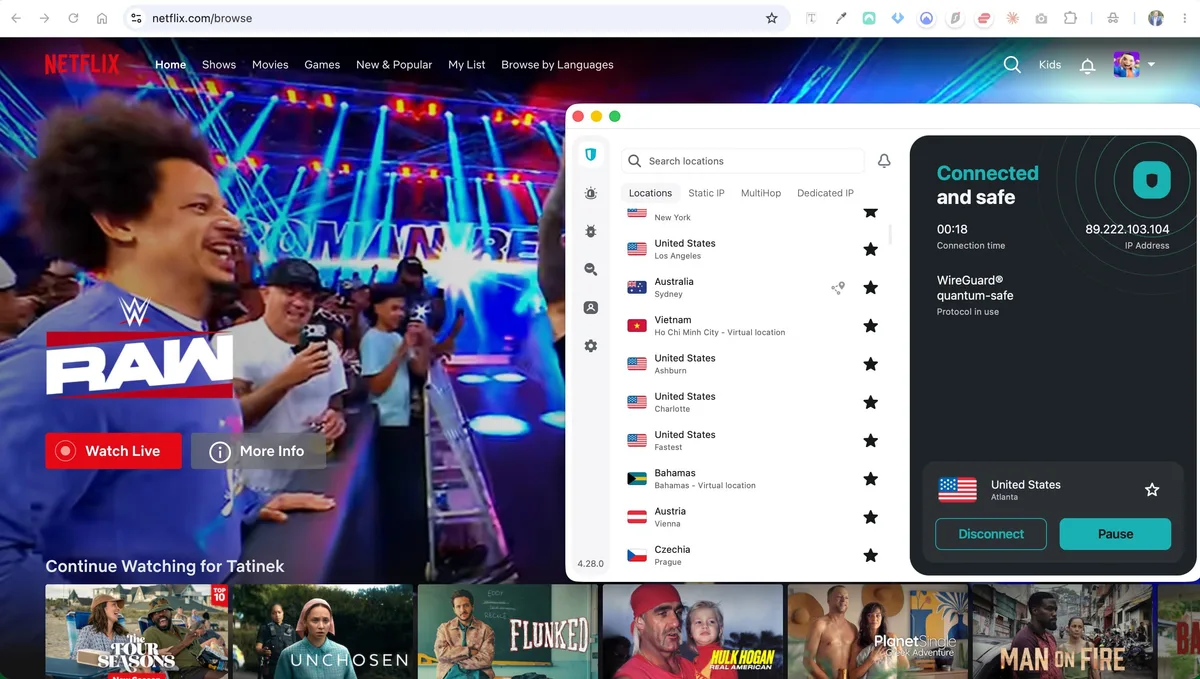Click the Search locations field
Screen dimensions: 1200x679
tap(743, 161)
